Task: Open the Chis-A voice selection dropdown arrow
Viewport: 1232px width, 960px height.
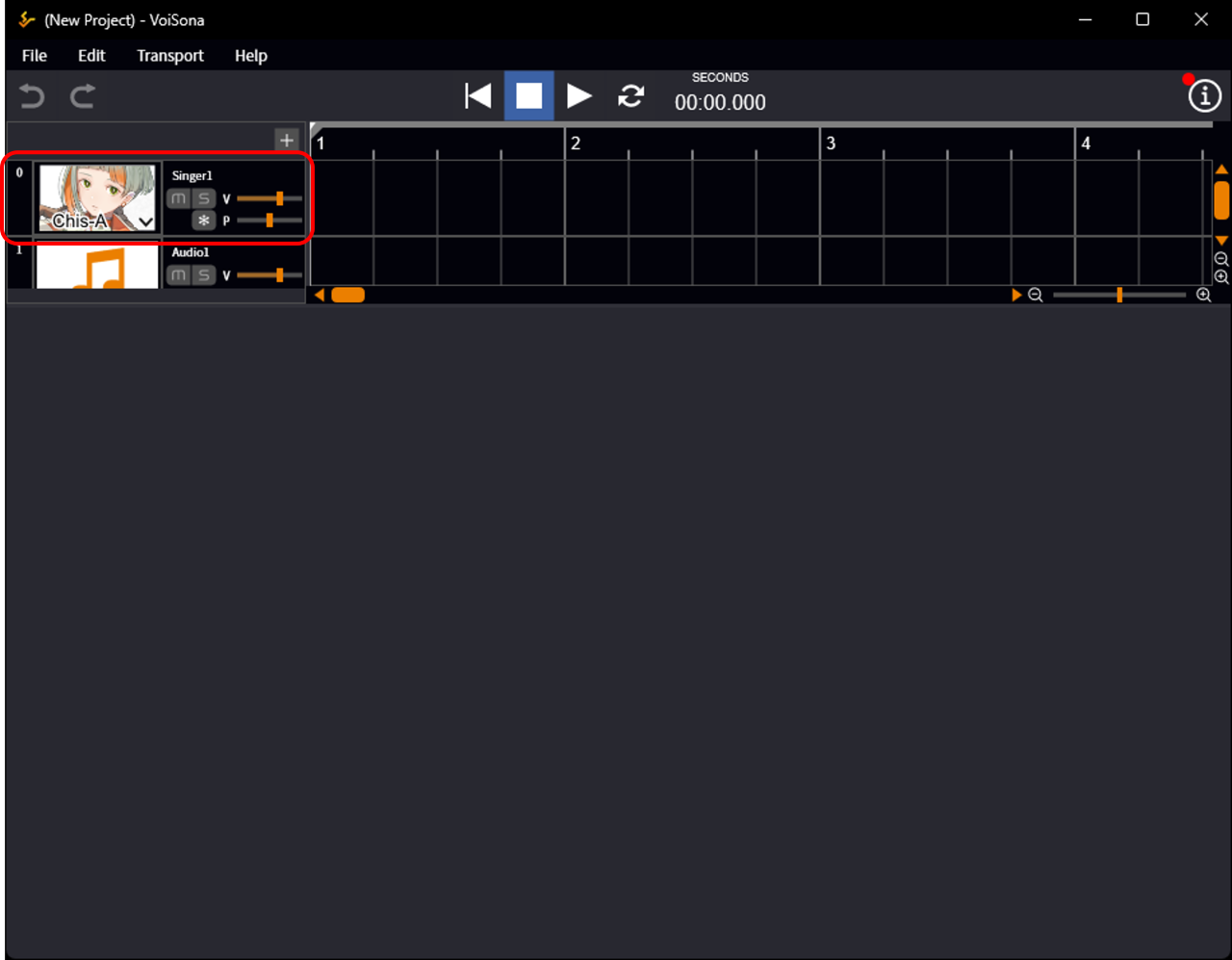Action: tap(145, 222)
